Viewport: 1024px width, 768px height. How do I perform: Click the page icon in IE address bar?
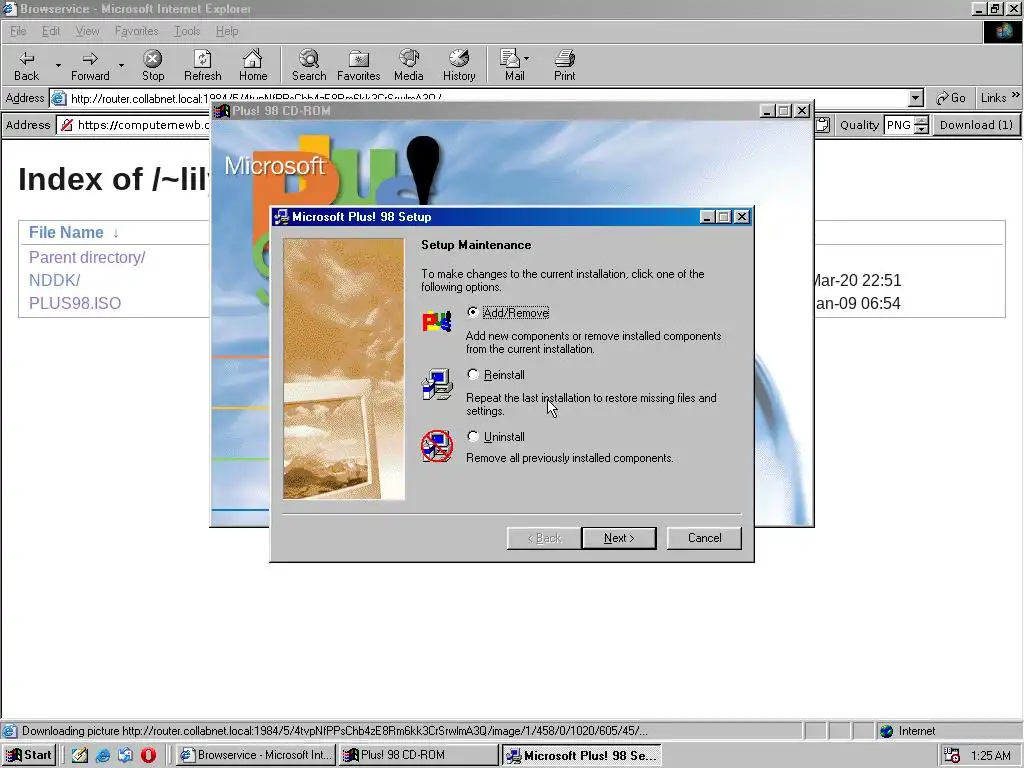pyautogui.click(x=59, y=98)
